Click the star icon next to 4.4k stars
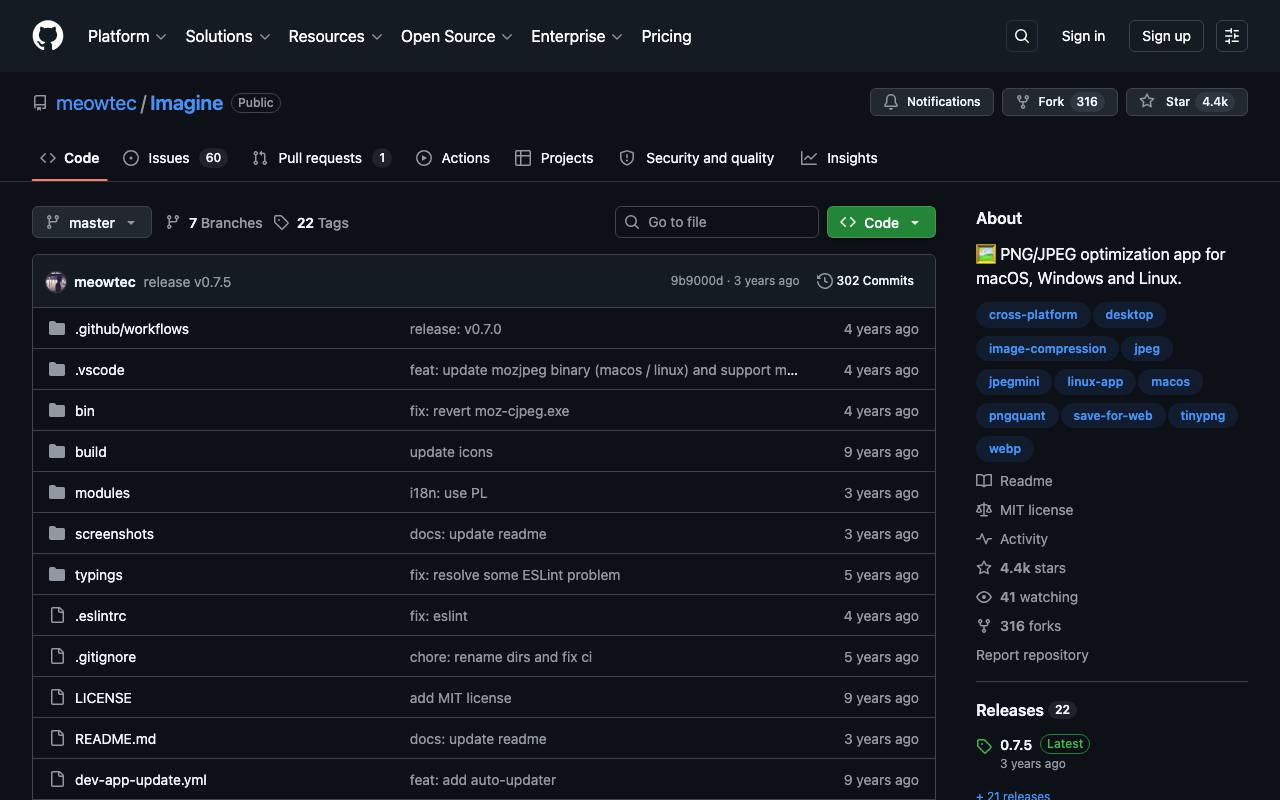1280x800 pixels. coord(984,568)
